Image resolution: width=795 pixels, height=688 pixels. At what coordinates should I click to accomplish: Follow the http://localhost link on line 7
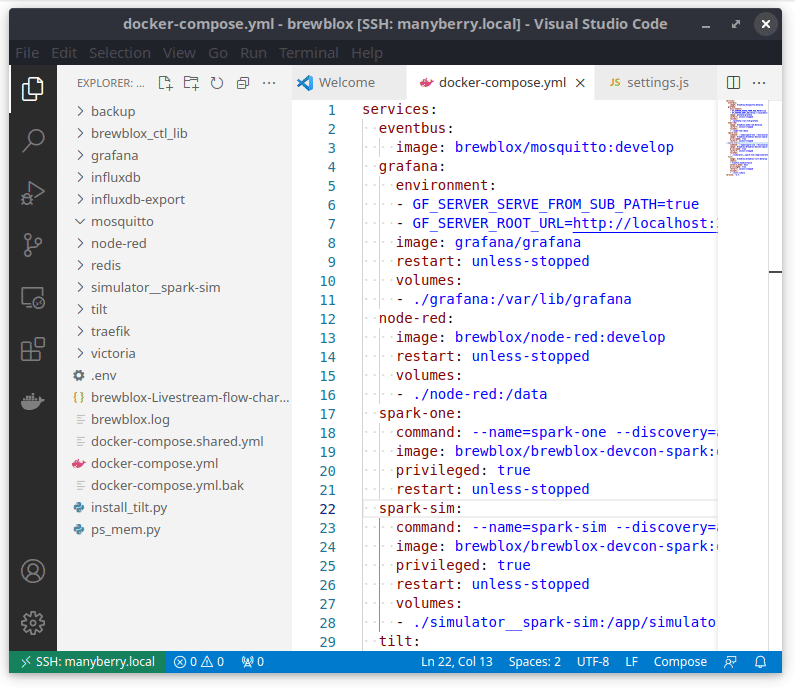(x=645, y=224)
